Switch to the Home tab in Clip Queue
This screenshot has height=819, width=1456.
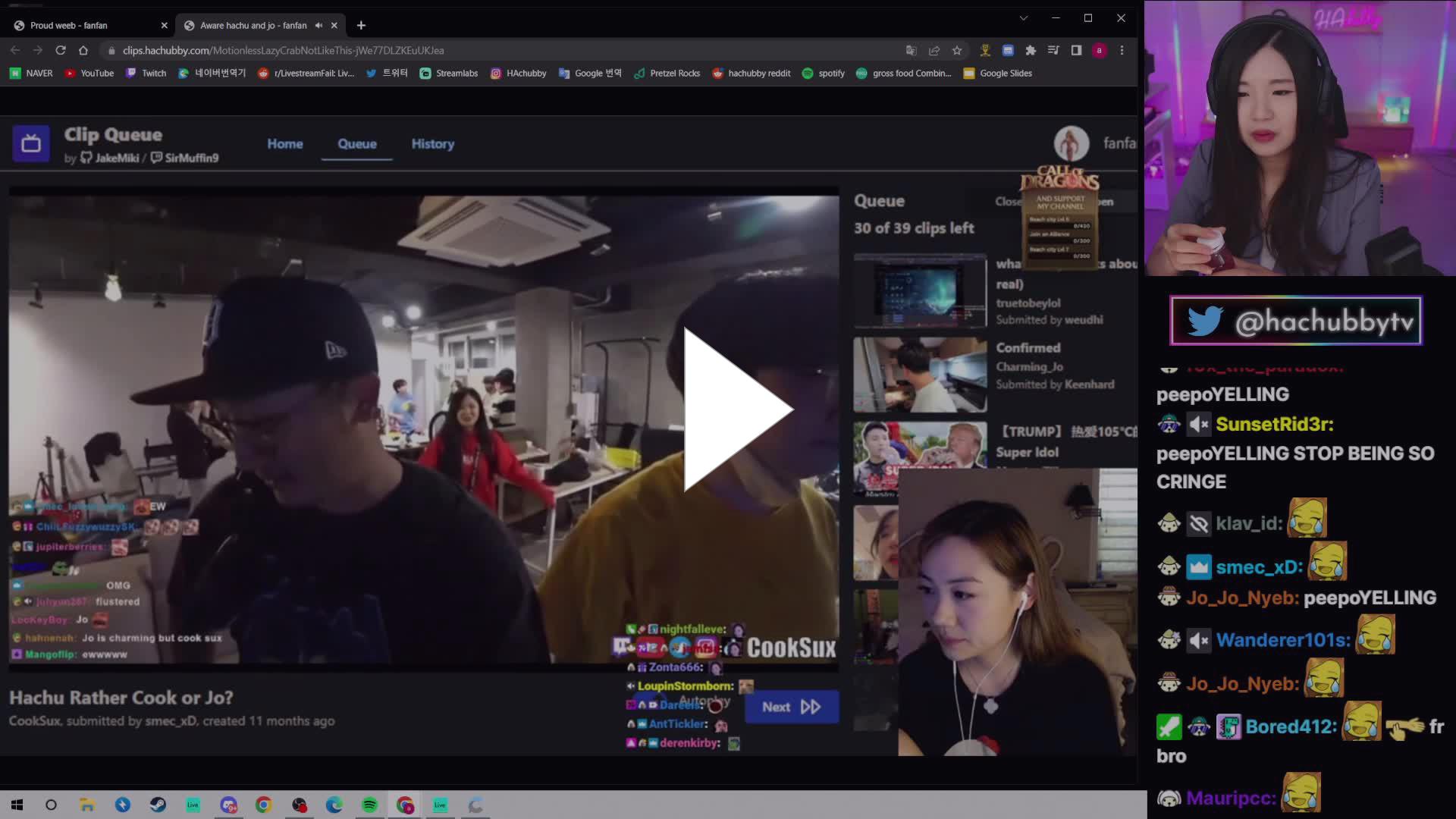pyautogui.click(x=284, y=143)
